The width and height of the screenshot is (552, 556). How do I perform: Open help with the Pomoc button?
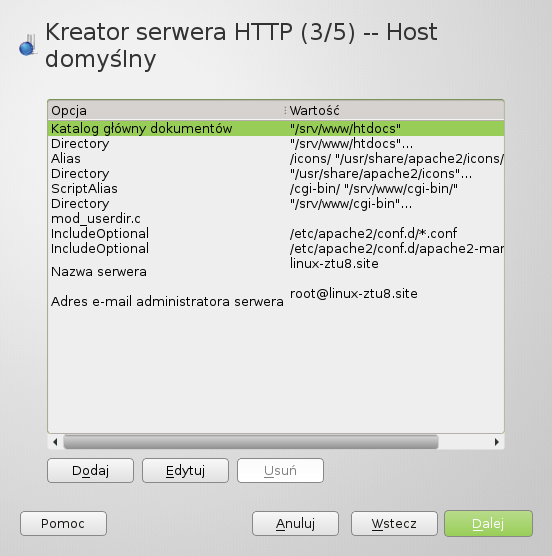[63, 523]
